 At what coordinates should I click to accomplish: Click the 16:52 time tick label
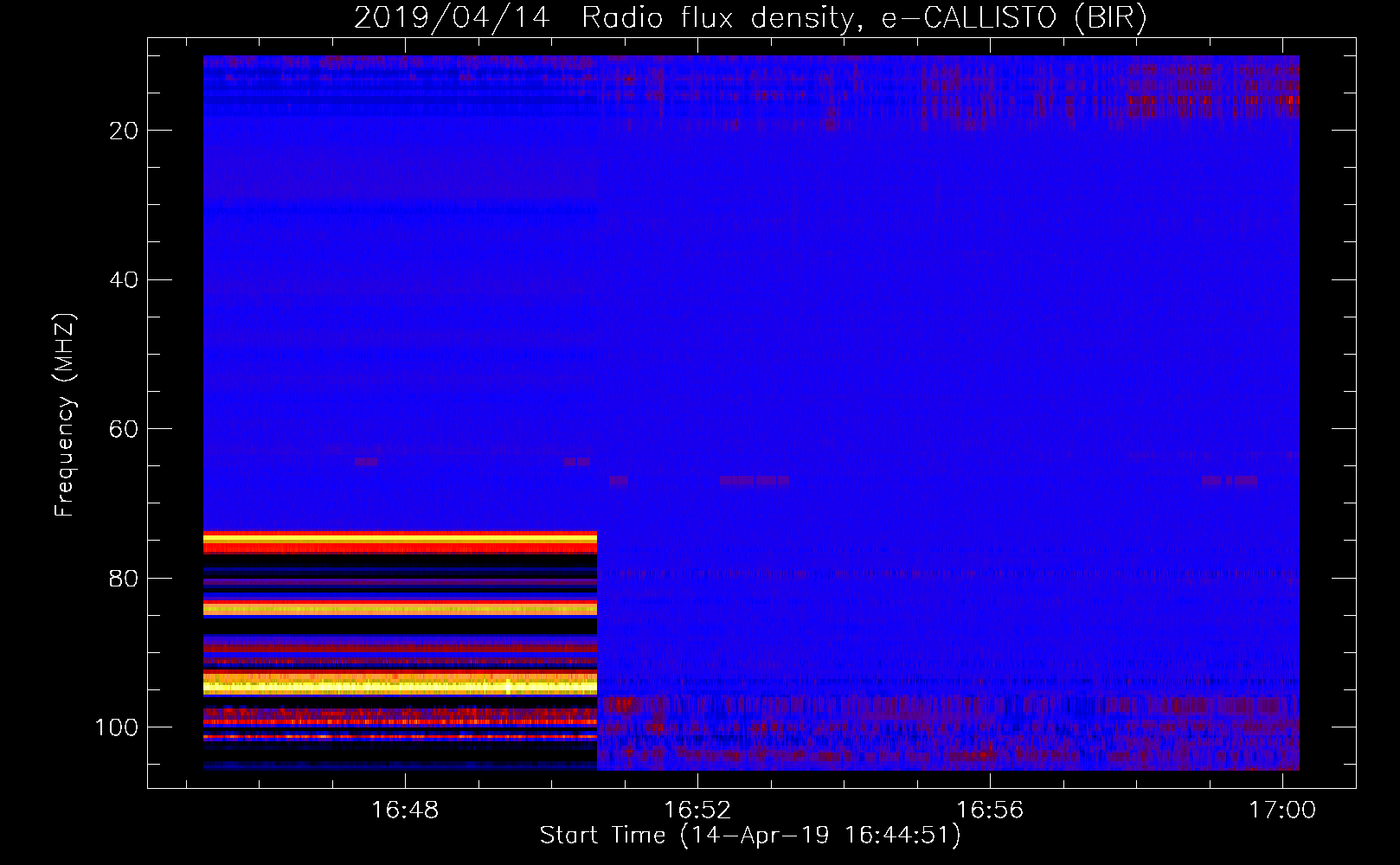click(697, 811)
